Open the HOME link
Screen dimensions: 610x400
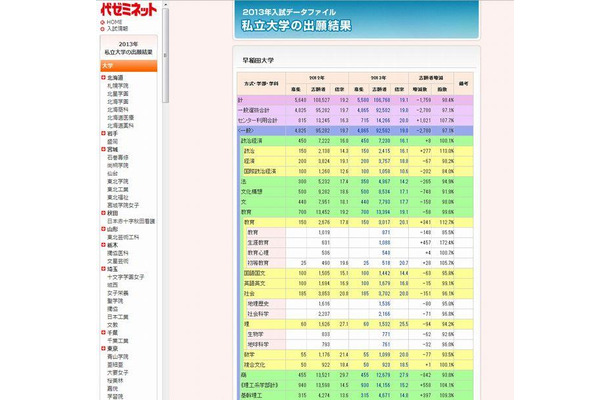tap(114, 22)
